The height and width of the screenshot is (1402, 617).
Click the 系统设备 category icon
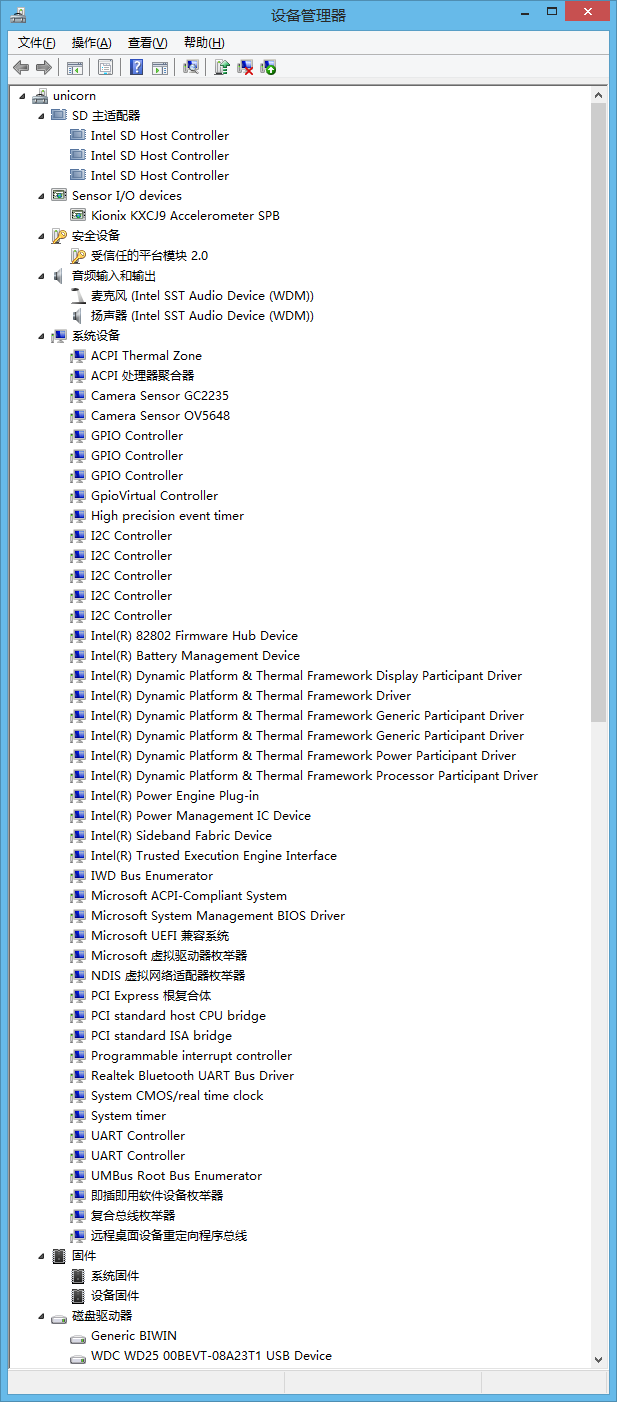[x=59, y=336]
